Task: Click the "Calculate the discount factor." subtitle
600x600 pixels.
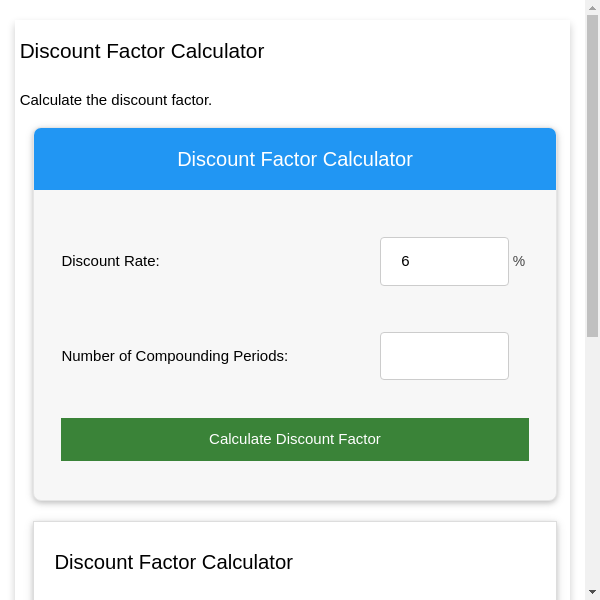Action: [x=116, y=100]
